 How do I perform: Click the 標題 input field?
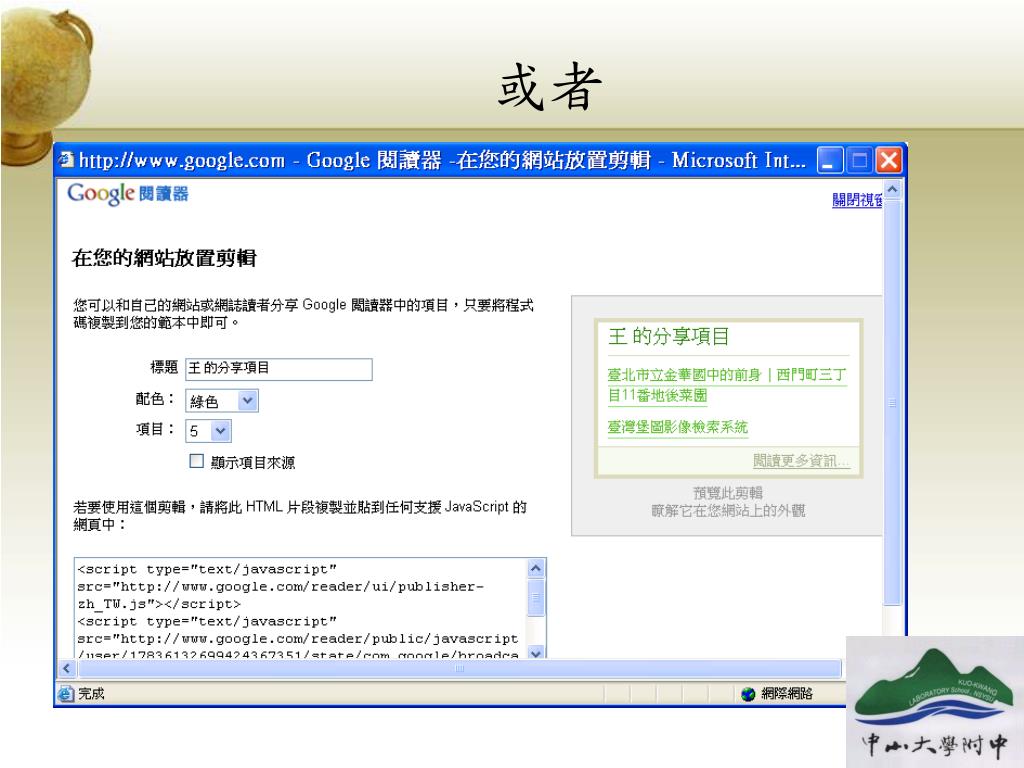279,369
